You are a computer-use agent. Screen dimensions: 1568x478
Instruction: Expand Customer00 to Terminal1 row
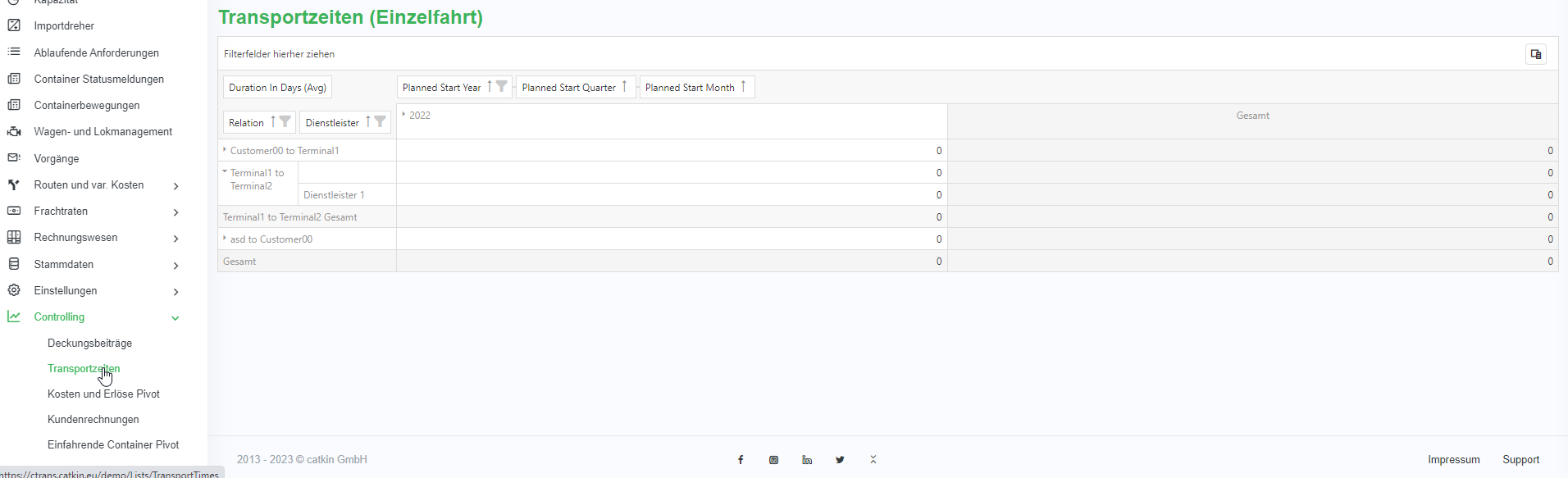pos(225,150)
